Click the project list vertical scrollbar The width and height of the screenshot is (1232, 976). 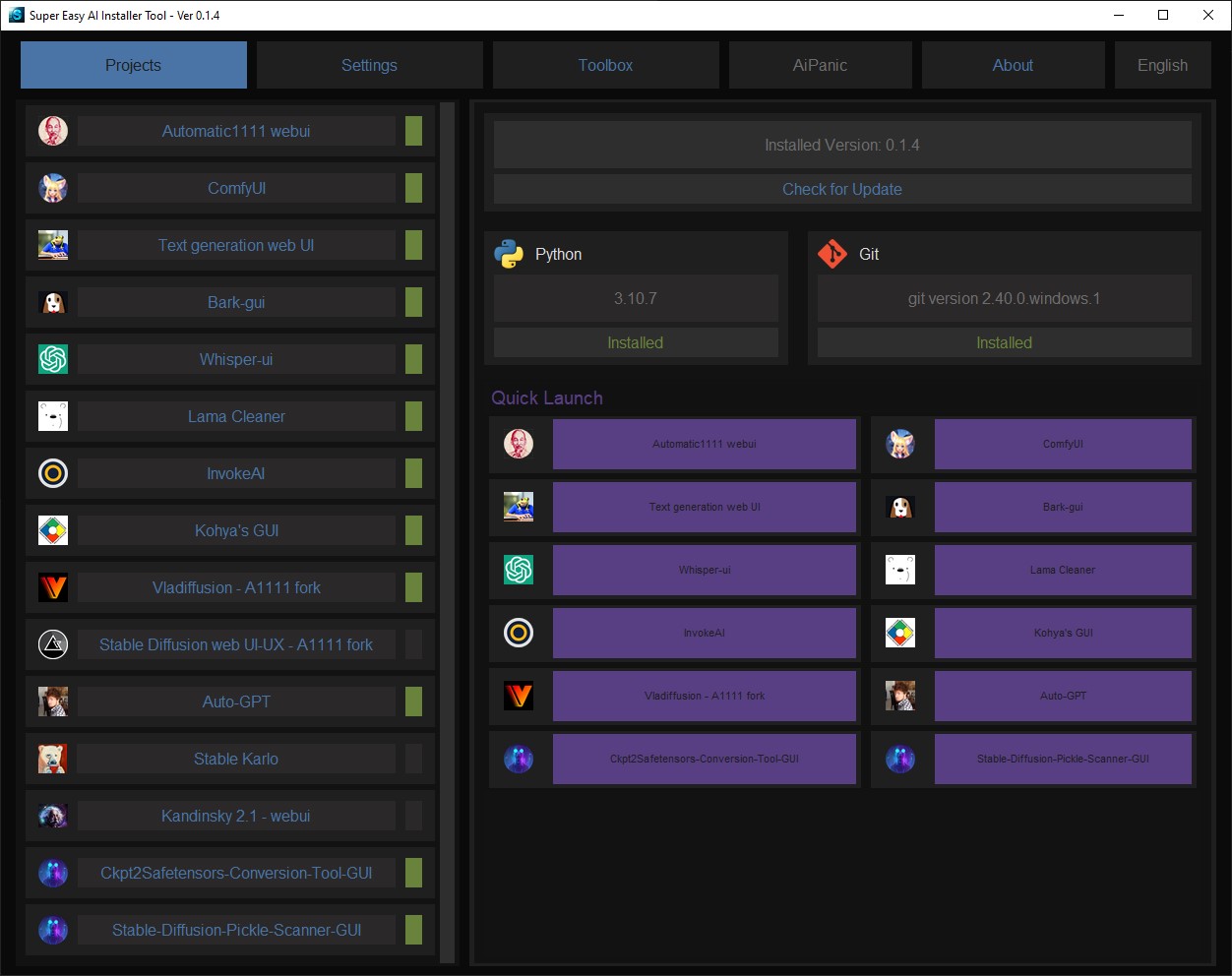coord(448,531)
